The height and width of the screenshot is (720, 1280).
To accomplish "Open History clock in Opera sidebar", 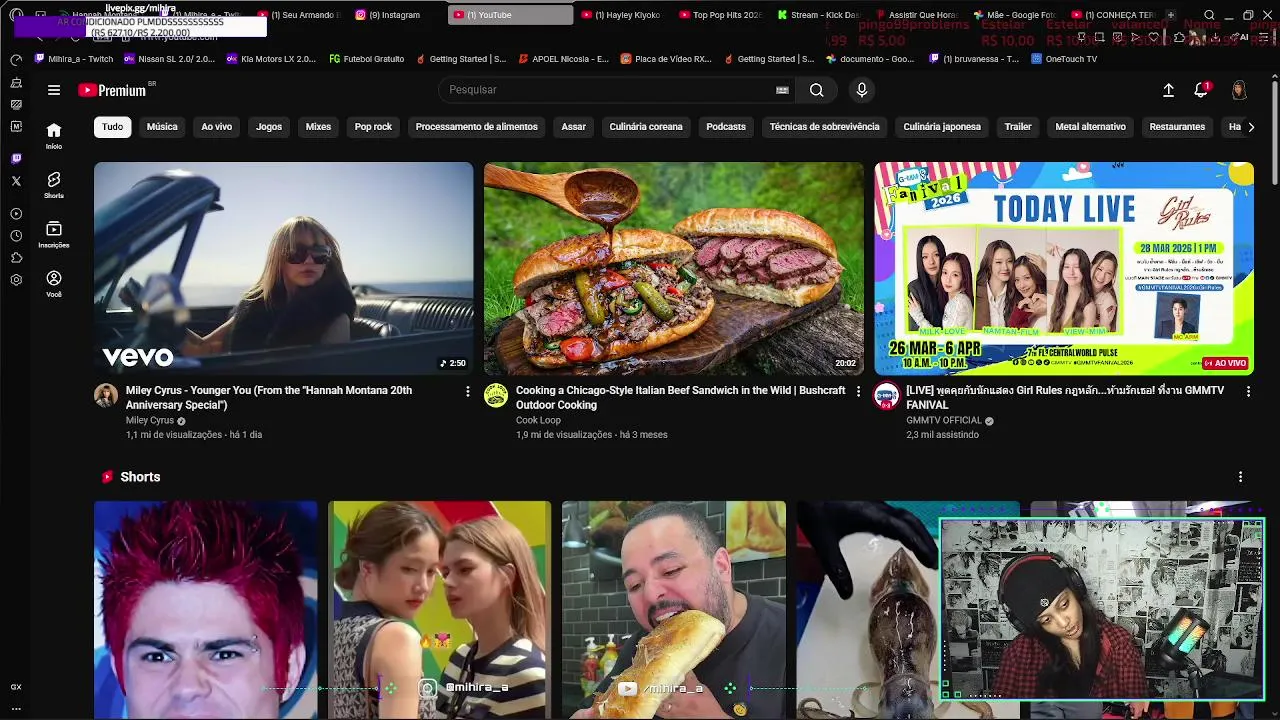I will click(x=16, y=236).
